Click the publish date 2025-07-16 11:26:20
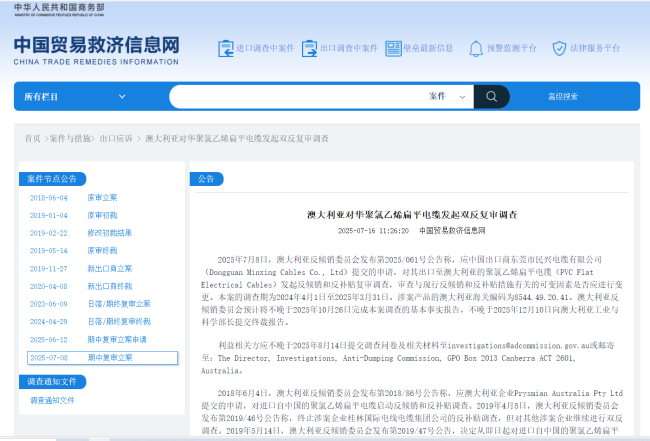The image size is (650, 441). (x=373, y=231)
